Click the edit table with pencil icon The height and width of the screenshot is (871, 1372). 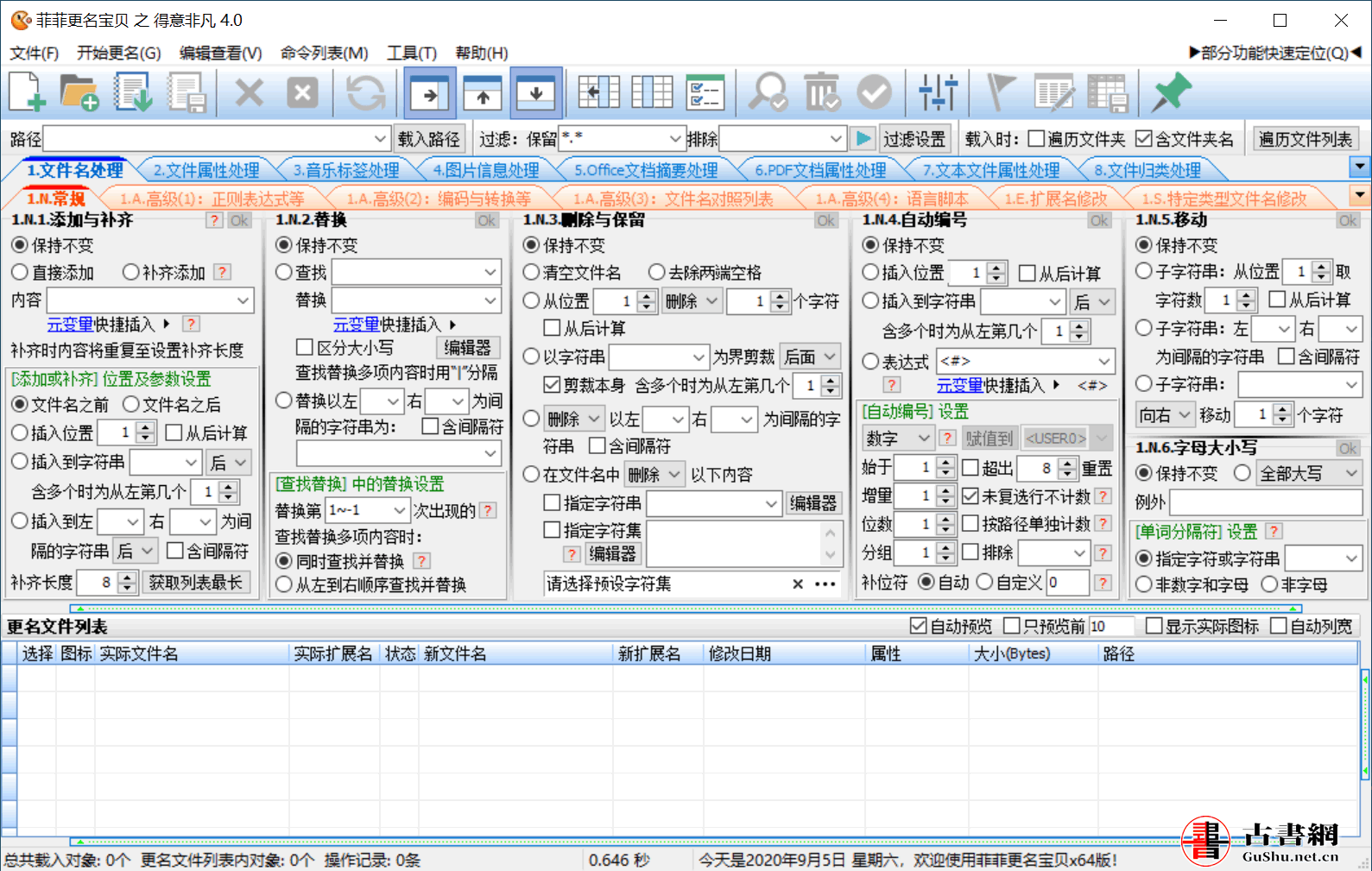click(1054, 92)
